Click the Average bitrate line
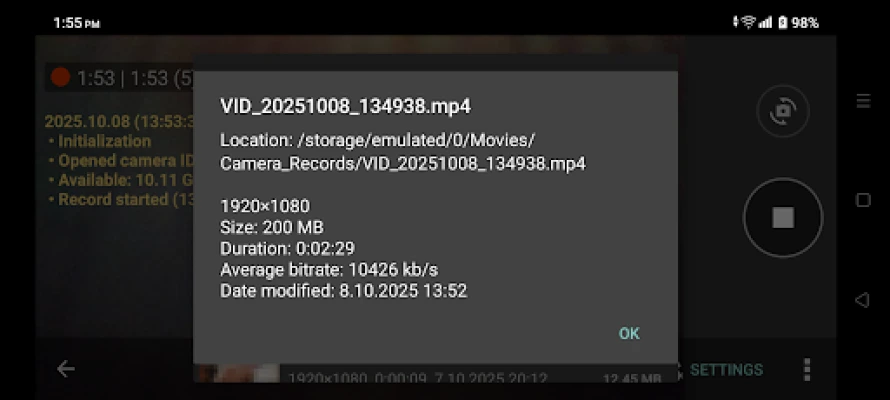Viewport: 890px width, 400px height. [x=329, y=270]
